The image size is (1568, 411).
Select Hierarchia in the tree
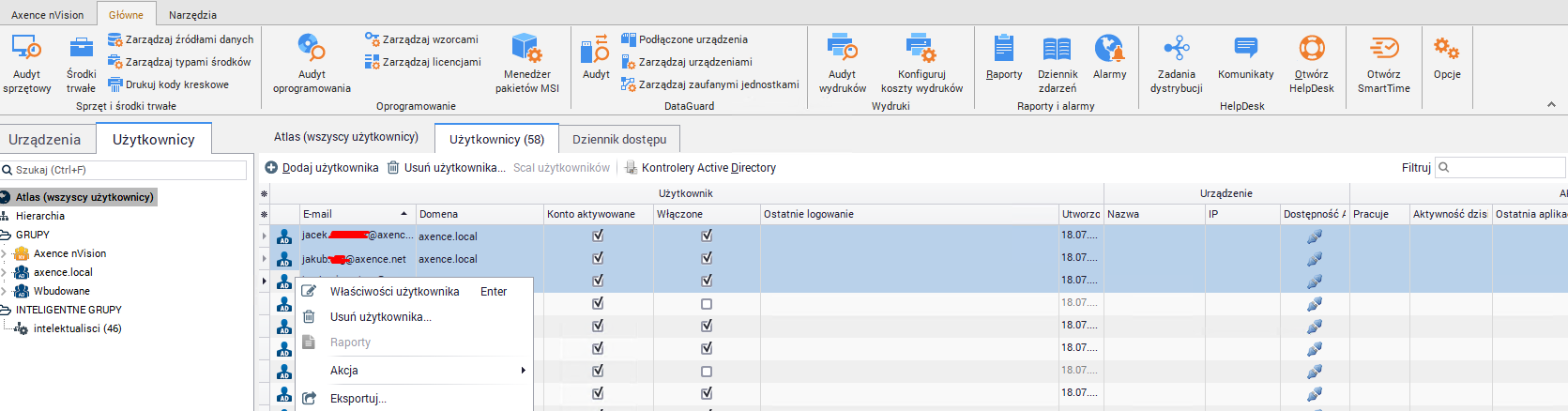click(40, 216)
